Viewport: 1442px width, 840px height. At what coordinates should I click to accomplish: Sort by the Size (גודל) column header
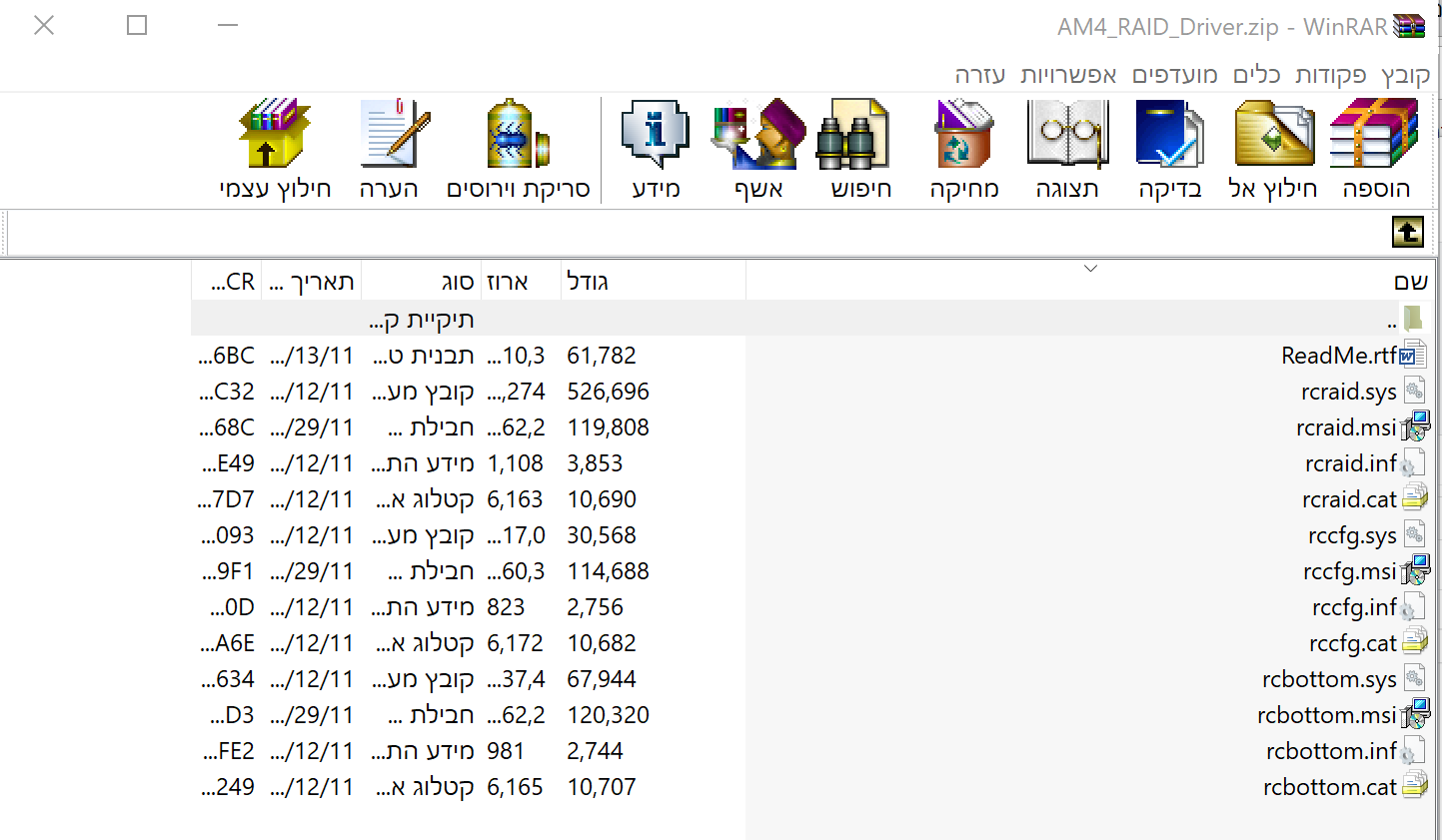pyautogui.click(x=588, y=282)
